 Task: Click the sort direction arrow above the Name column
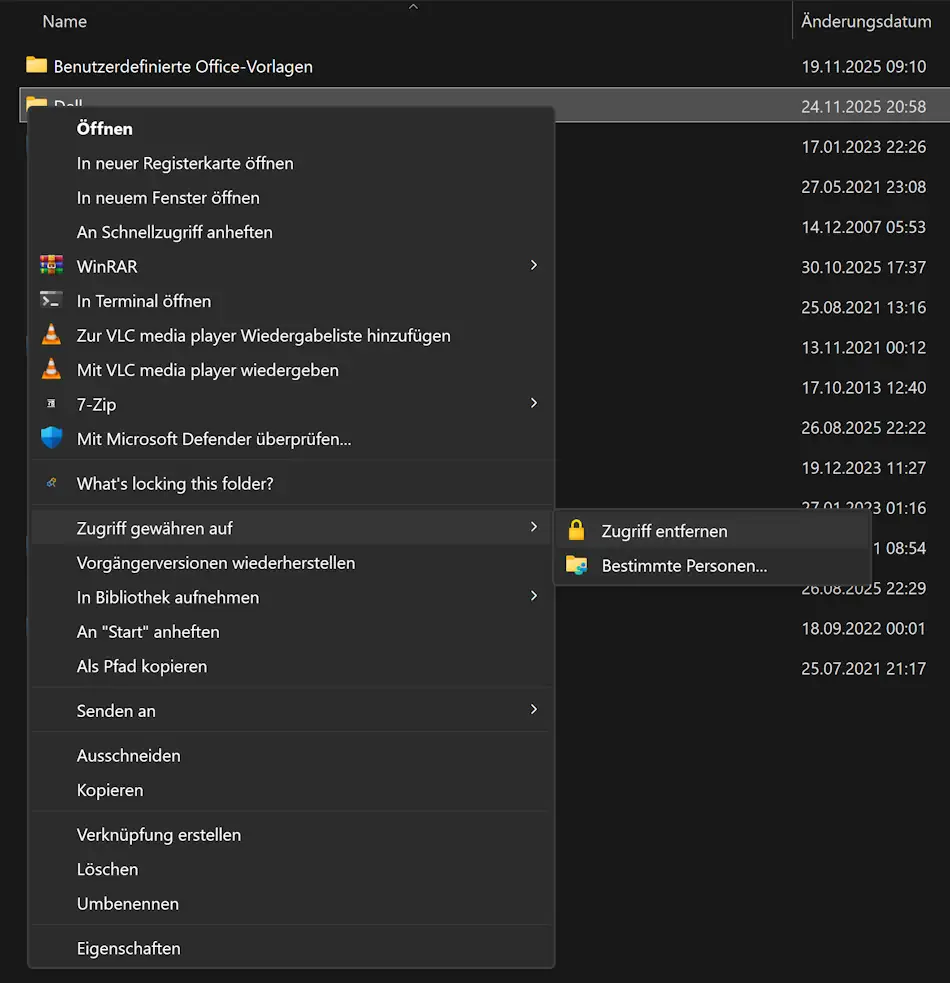tap(413, 6)
